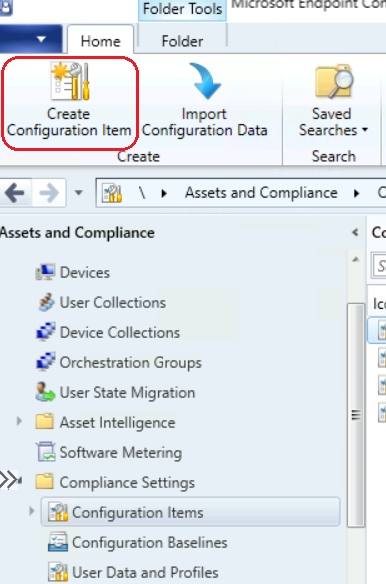
Task: Click the Create Configuration Item icon
Action: (70, 81)
